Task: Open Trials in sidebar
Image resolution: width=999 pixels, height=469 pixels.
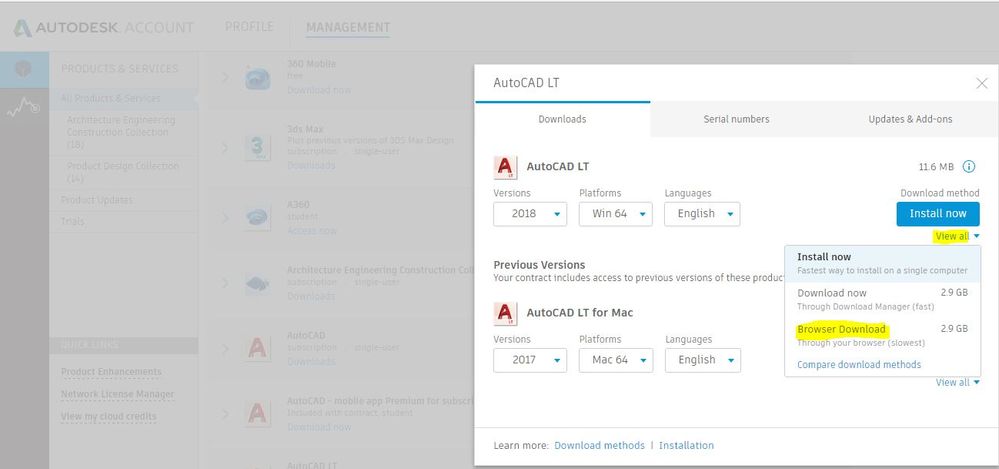Action: (x=72, y=221)
